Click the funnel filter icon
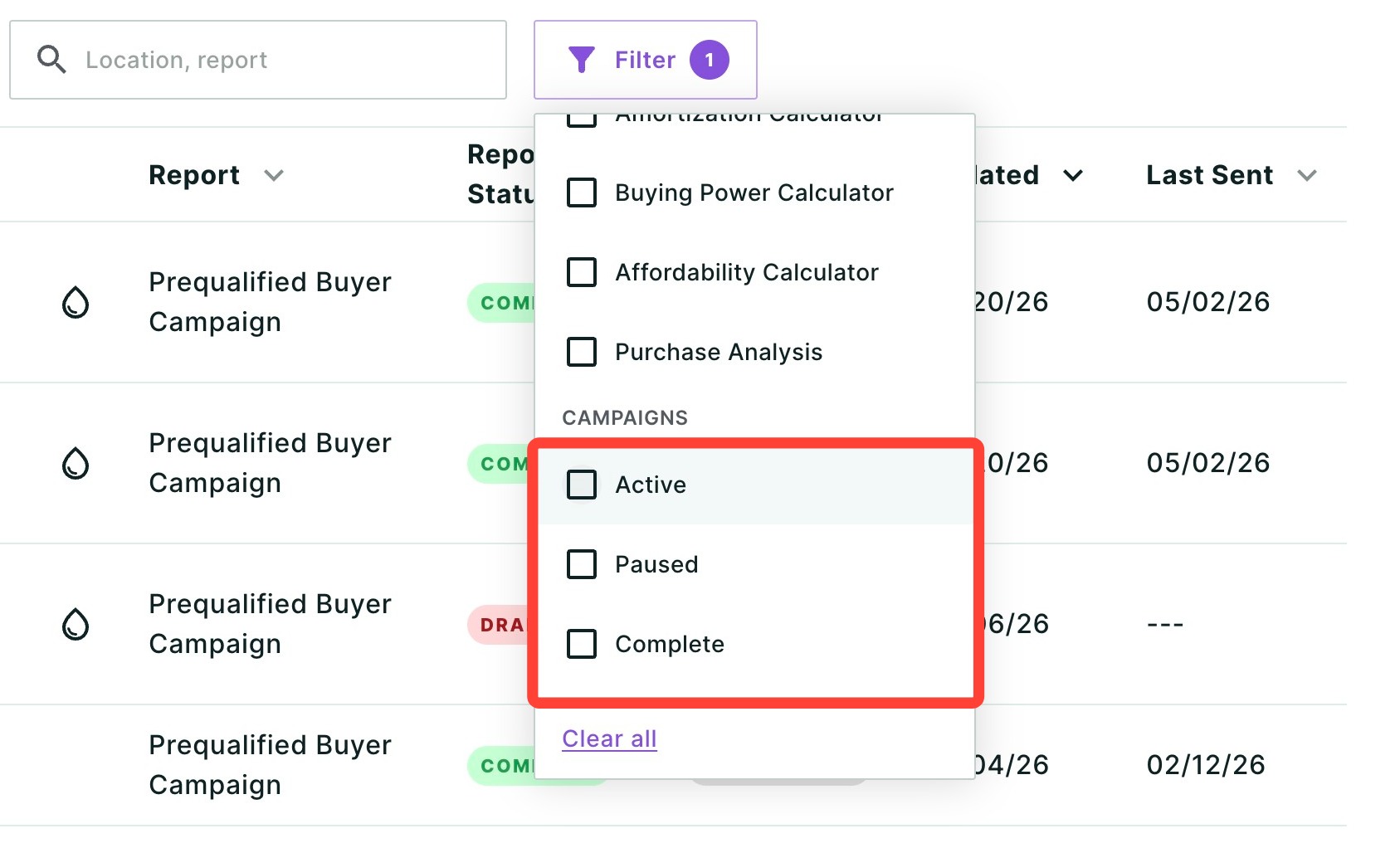1400x843 pixels. click(582, 60)
